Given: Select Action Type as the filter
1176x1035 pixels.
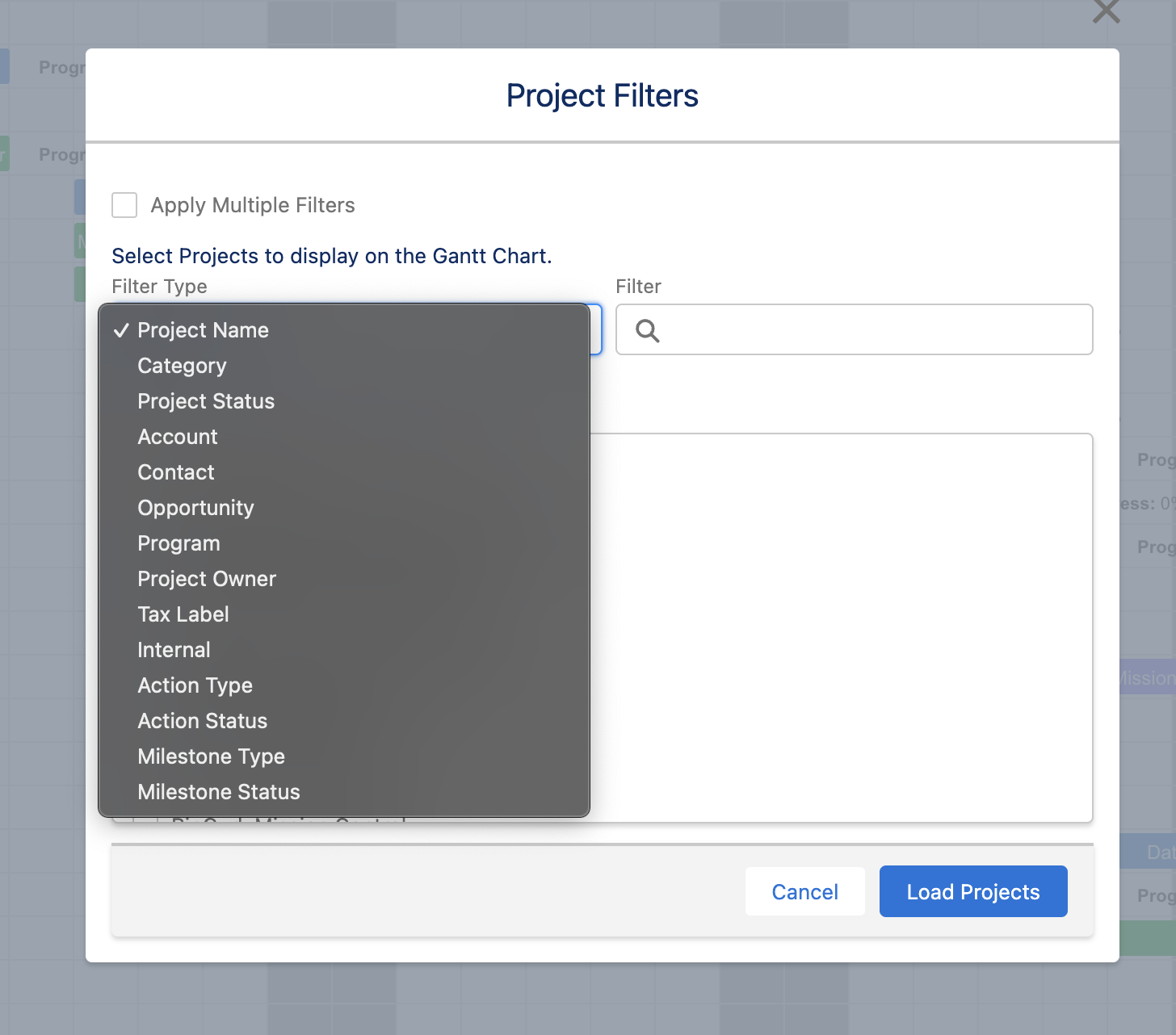Looking at the screenshot, I should (x=195, y=685).
